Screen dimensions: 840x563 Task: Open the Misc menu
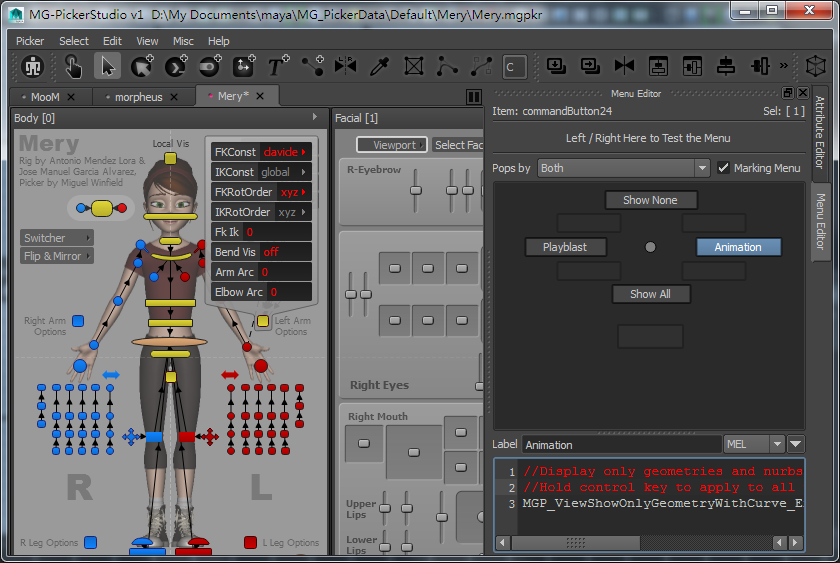point(183,41)
